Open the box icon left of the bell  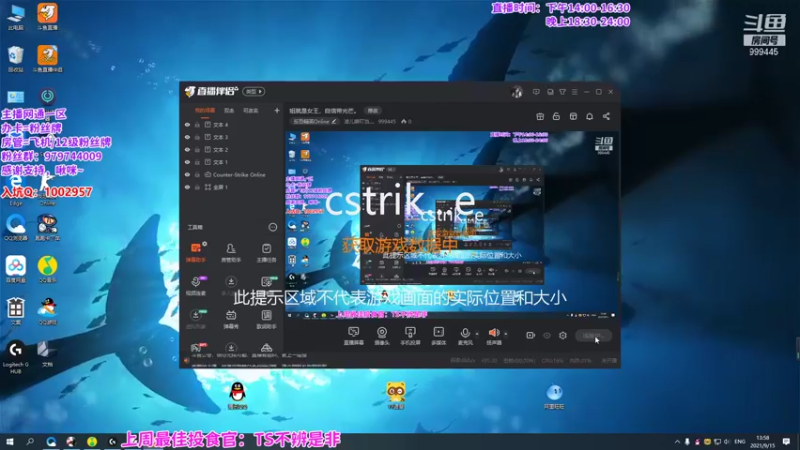pyautogui.click(x=573, y=116)
